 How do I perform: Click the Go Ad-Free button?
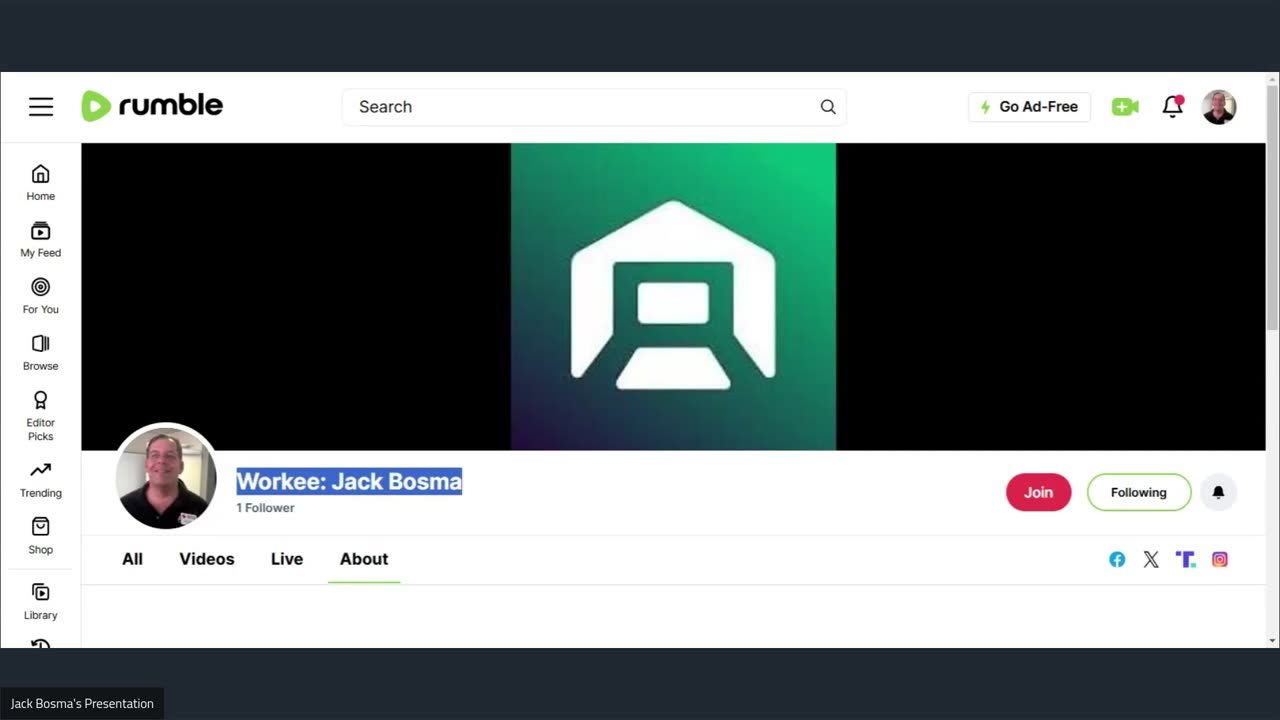pos(1029,107)
